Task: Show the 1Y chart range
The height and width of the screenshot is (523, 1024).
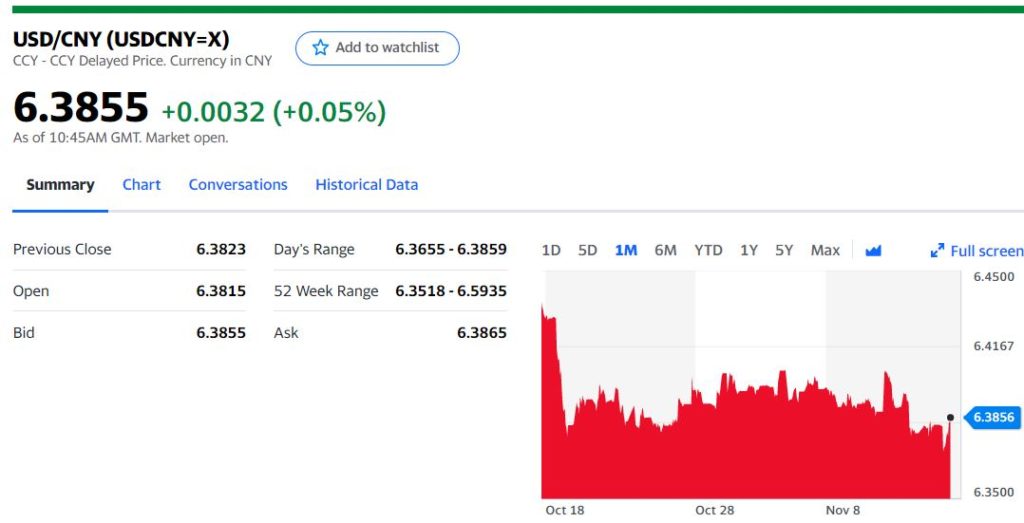Action: point(749,250)
